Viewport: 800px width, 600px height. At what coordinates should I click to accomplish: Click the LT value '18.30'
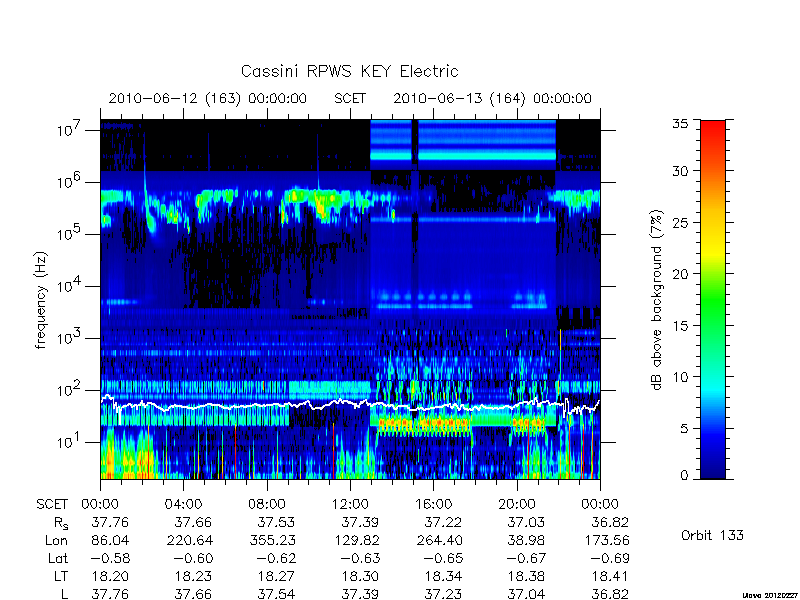coord(360,577)
